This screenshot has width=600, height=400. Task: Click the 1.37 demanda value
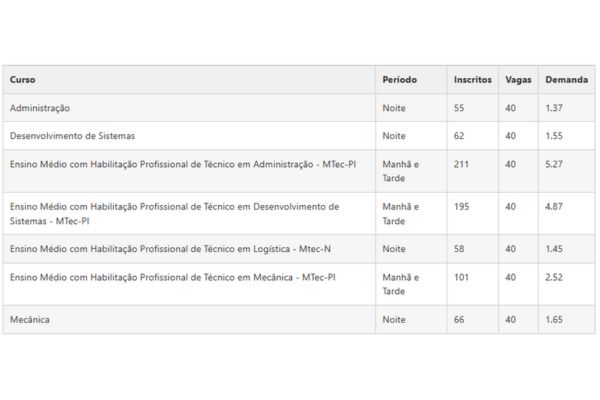coord(554,108)
